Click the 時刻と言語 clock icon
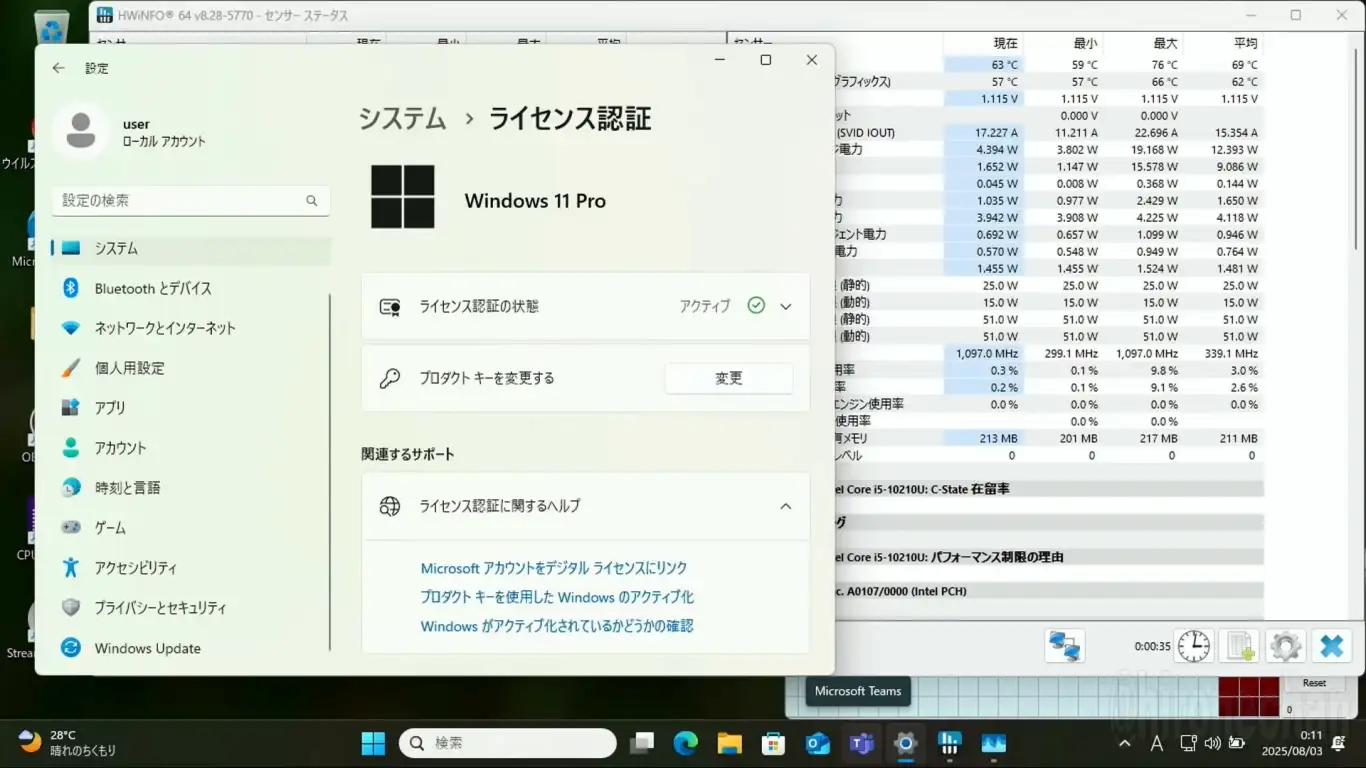The width and height of the screenshot is (1366, 768). point(71,488)
